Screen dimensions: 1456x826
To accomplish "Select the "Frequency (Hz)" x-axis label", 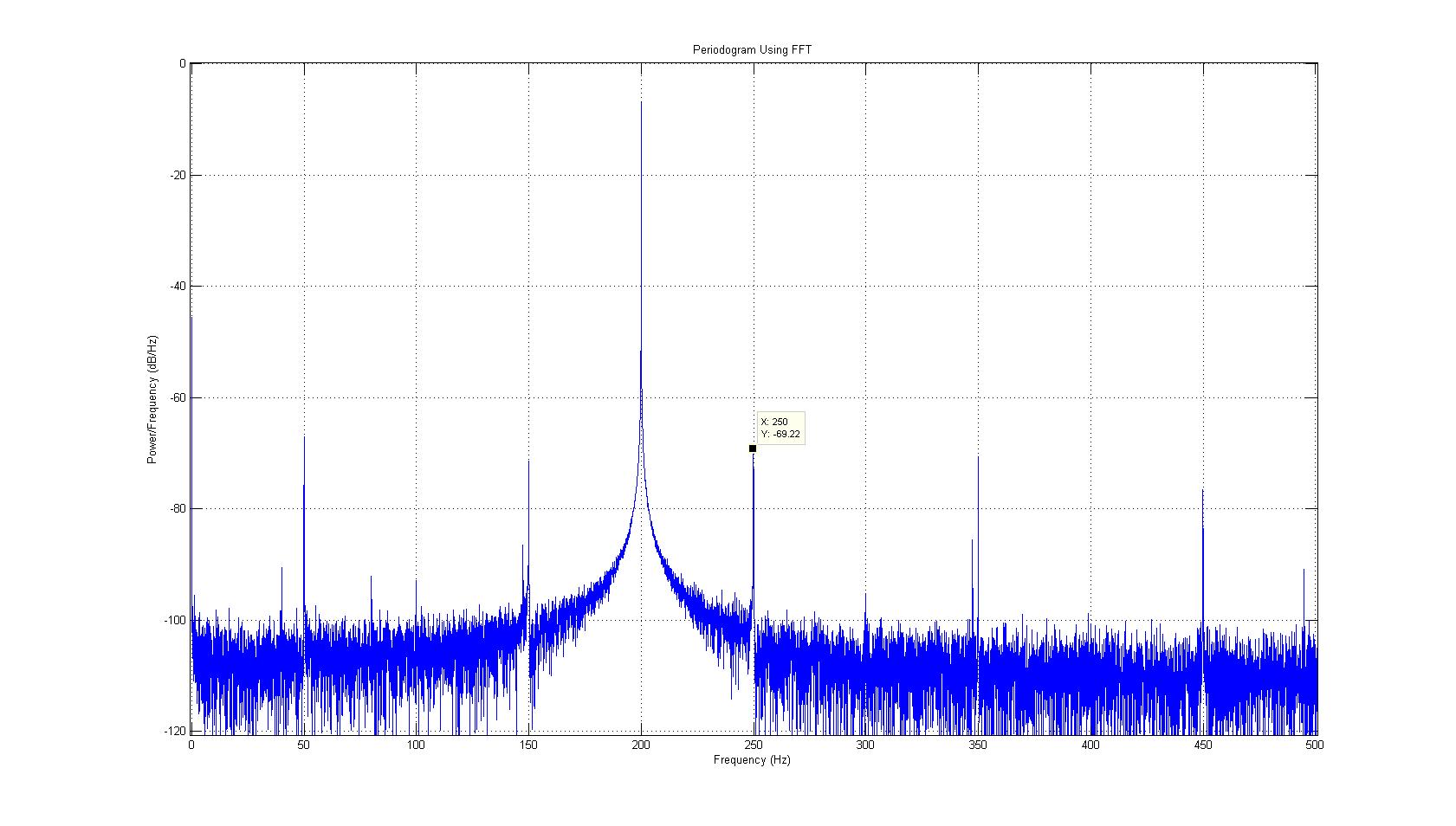I will coord(752,760).
